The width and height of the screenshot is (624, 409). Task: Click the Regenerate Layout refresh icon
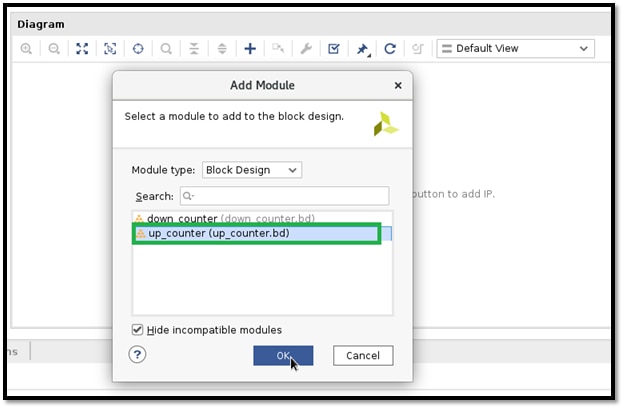click(390, 49)
